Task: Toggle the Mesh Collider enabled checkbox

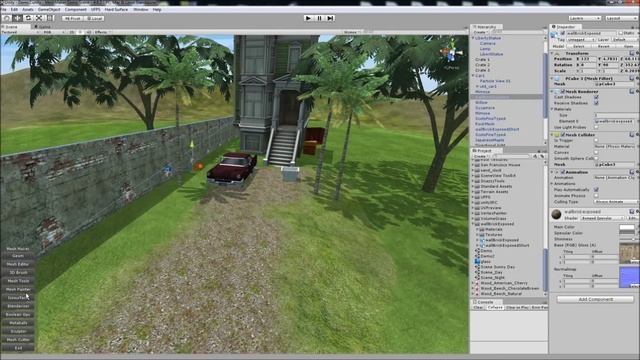Action: pyautogui.click(x=563, y=135)
